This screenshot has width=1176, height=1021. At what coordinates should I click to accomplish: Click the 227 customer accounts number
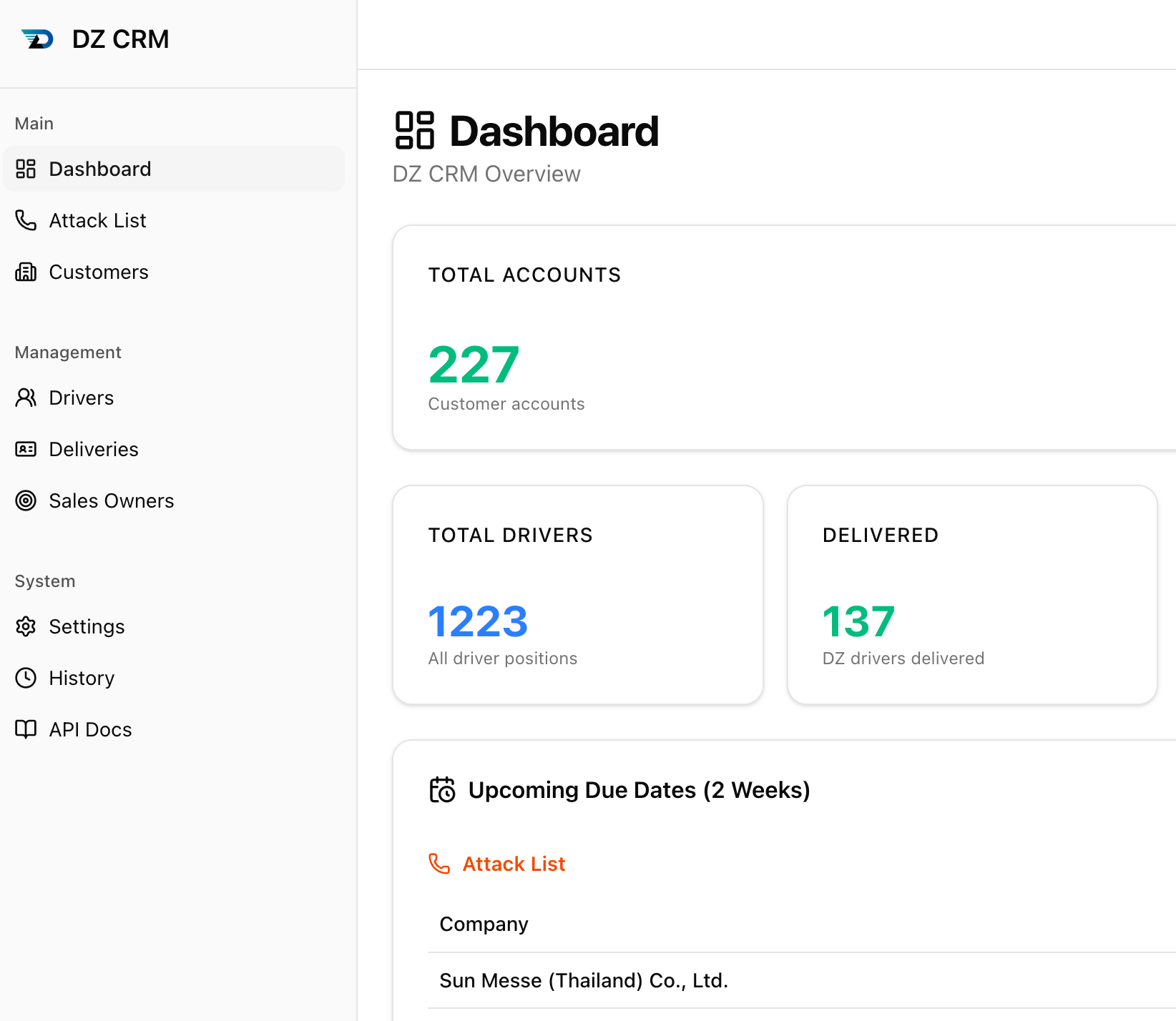click(474, 365)
